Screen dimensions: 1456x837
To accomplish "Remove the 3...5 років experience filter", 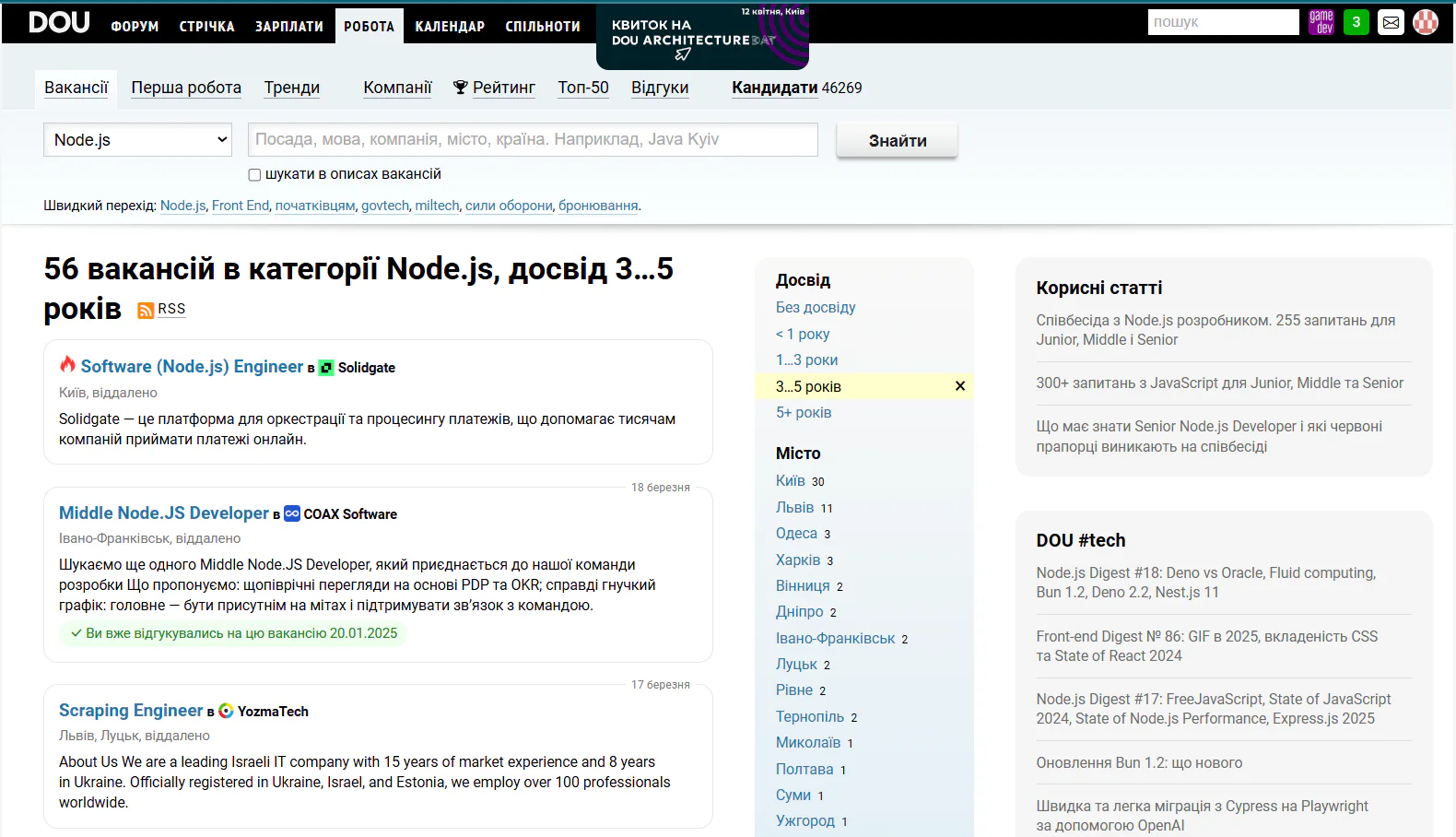I will click(960, 386).
